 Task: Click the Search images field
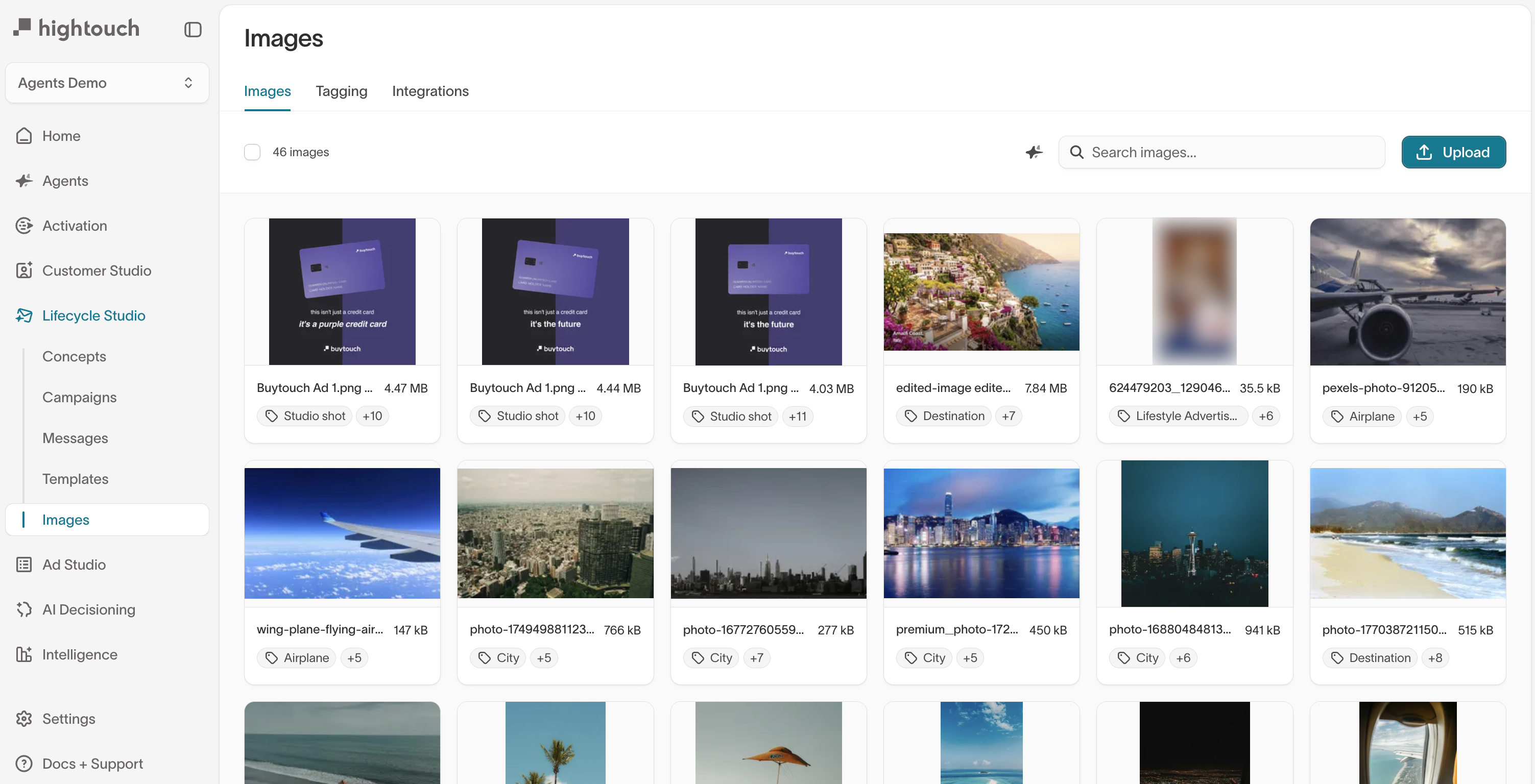(x=1221, y=152)
